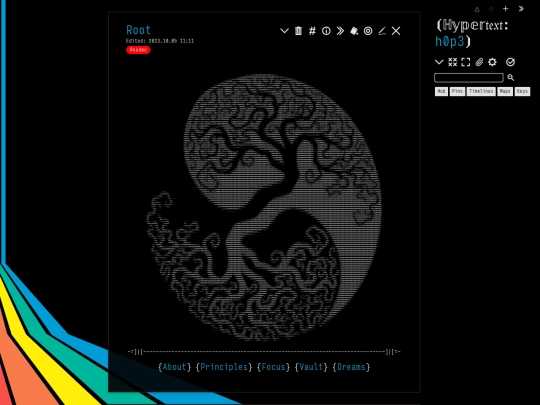
Task: Close all tiddlers with crosses icon
Action: click(x=453, y=62)
